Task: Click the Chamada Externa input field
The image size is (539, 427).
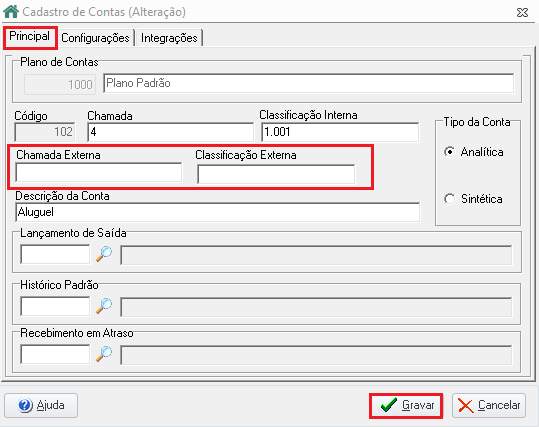Action: 99,172
